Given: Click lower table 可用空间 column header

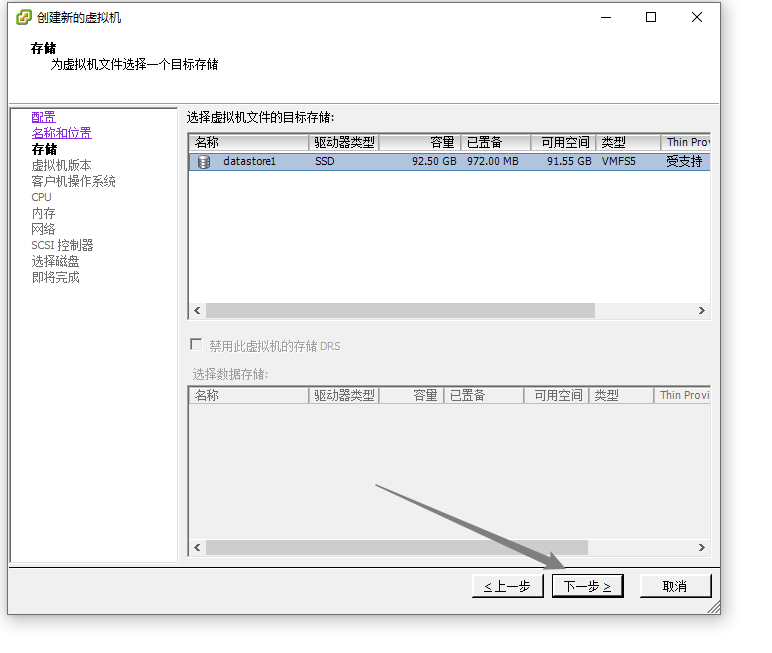Looking at the screenshot, I should point(556,395).
